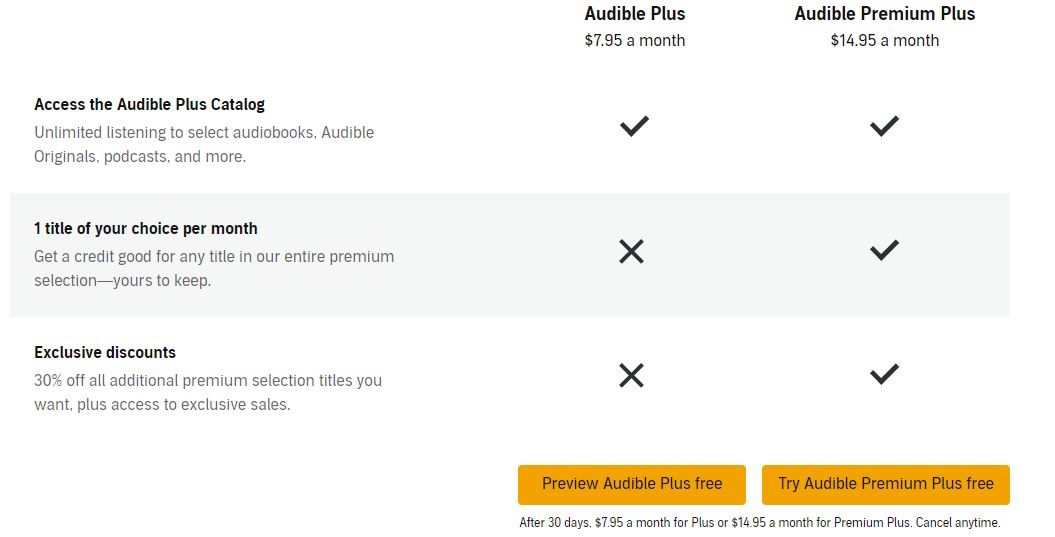
Task: Click the 30% off additional titles description
Action: click(208, 392)
